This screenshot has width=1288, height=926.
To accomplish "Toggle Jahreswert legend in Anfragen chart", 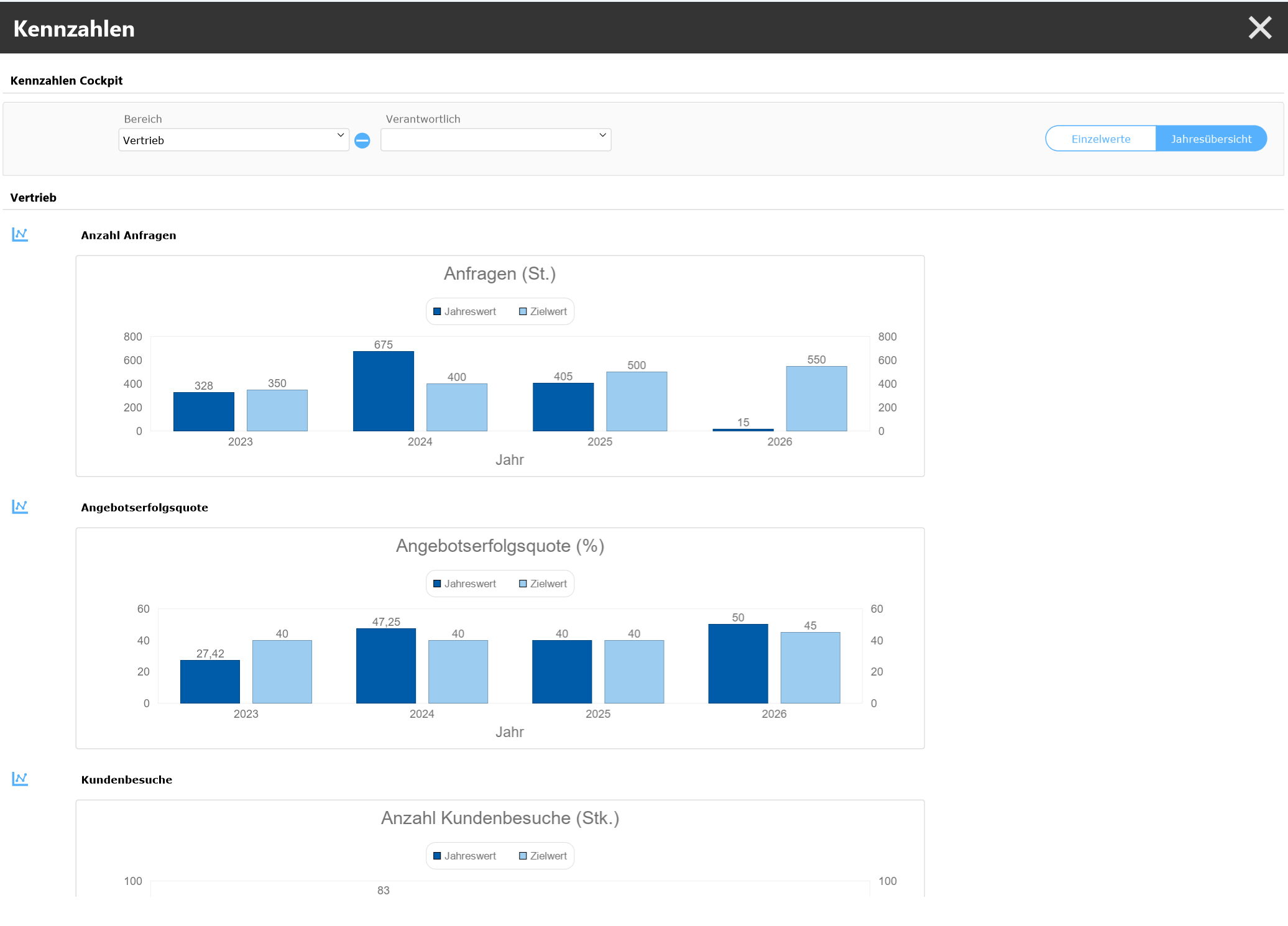I will (464, 311).
